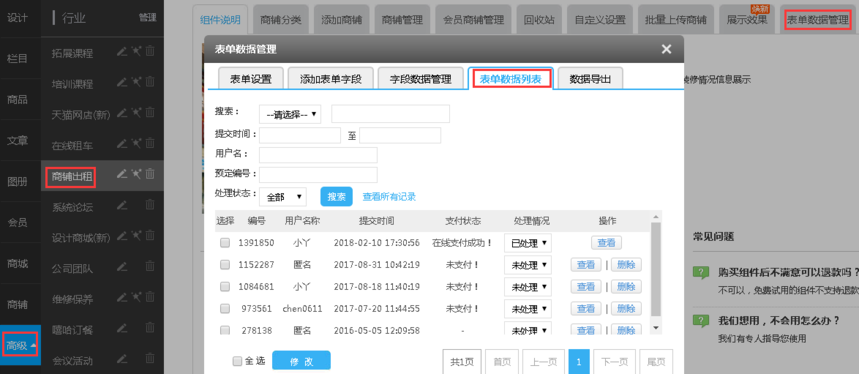Delete 商铺出租 using its trash icon
The height and width of the screenshot is (374, 859).
coord(150,174)
